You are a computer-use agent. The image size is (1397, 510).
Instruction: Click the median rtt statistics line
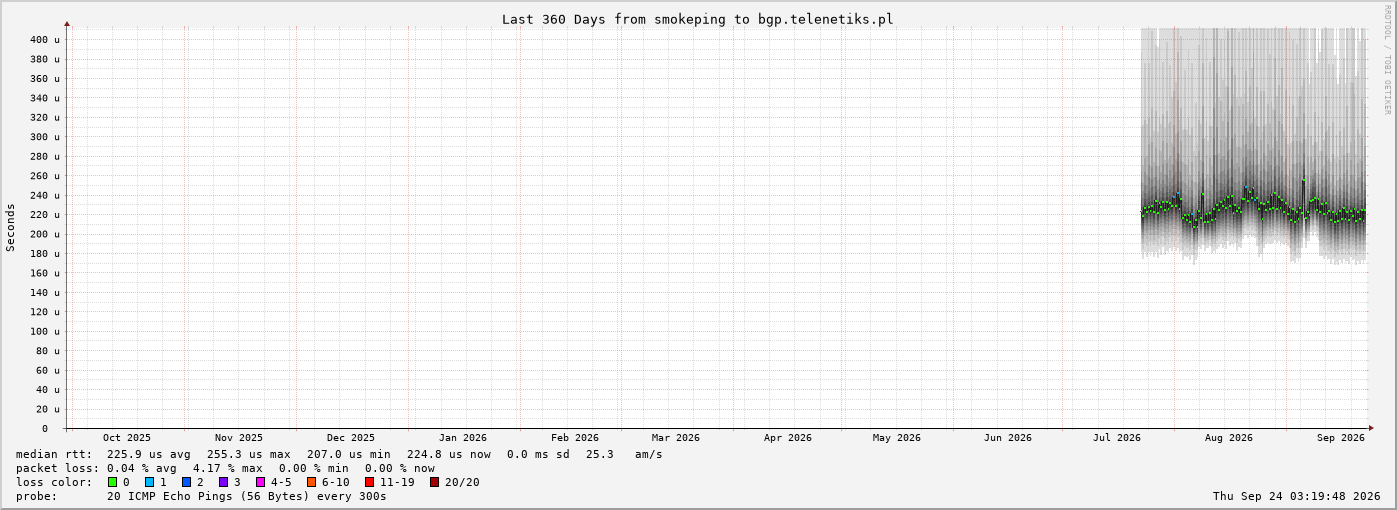pyautogui.click(x=339, y=454)
